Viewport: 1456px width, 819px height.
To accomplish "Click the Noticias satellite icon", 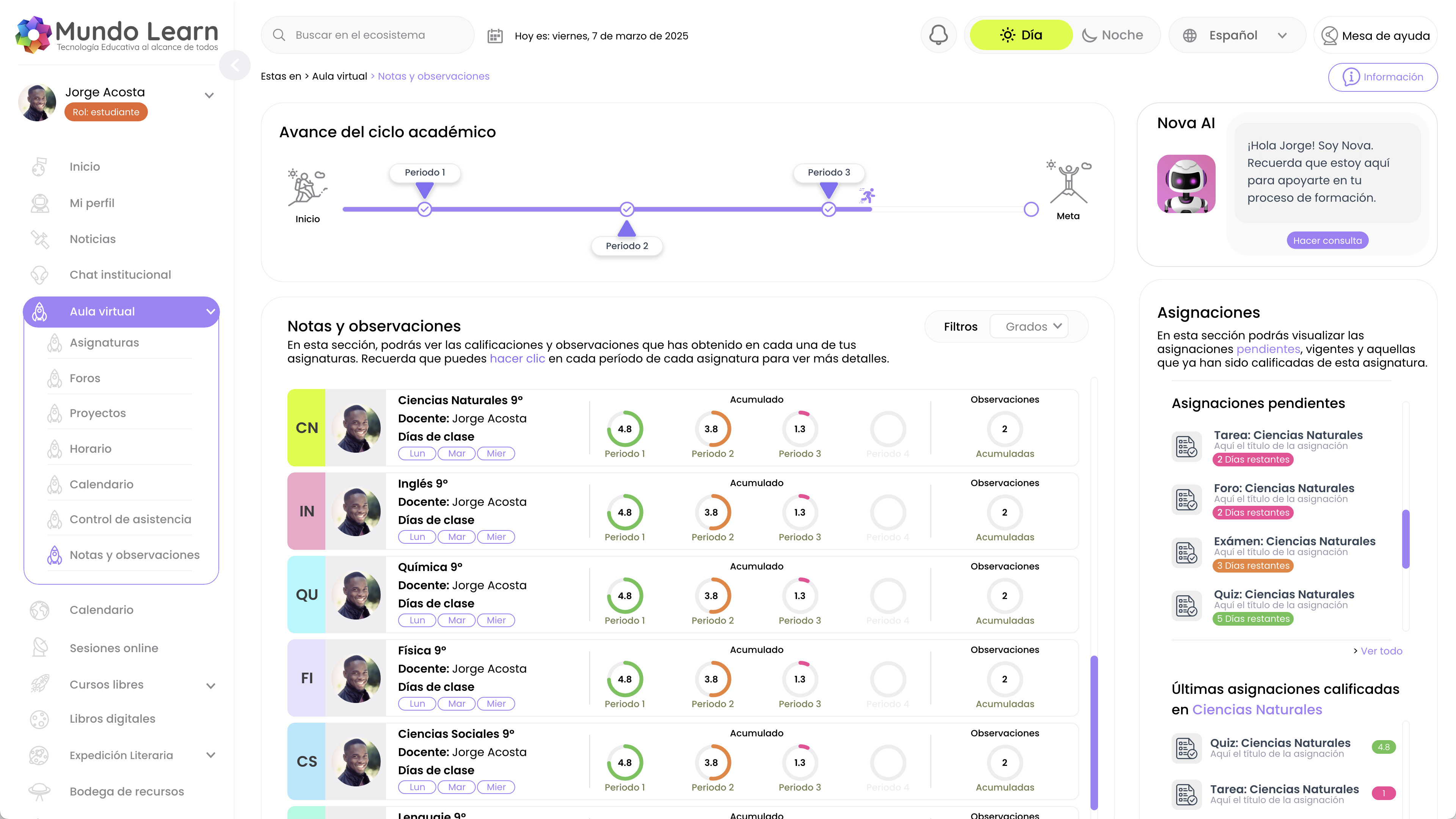I will tap(39, 239).
